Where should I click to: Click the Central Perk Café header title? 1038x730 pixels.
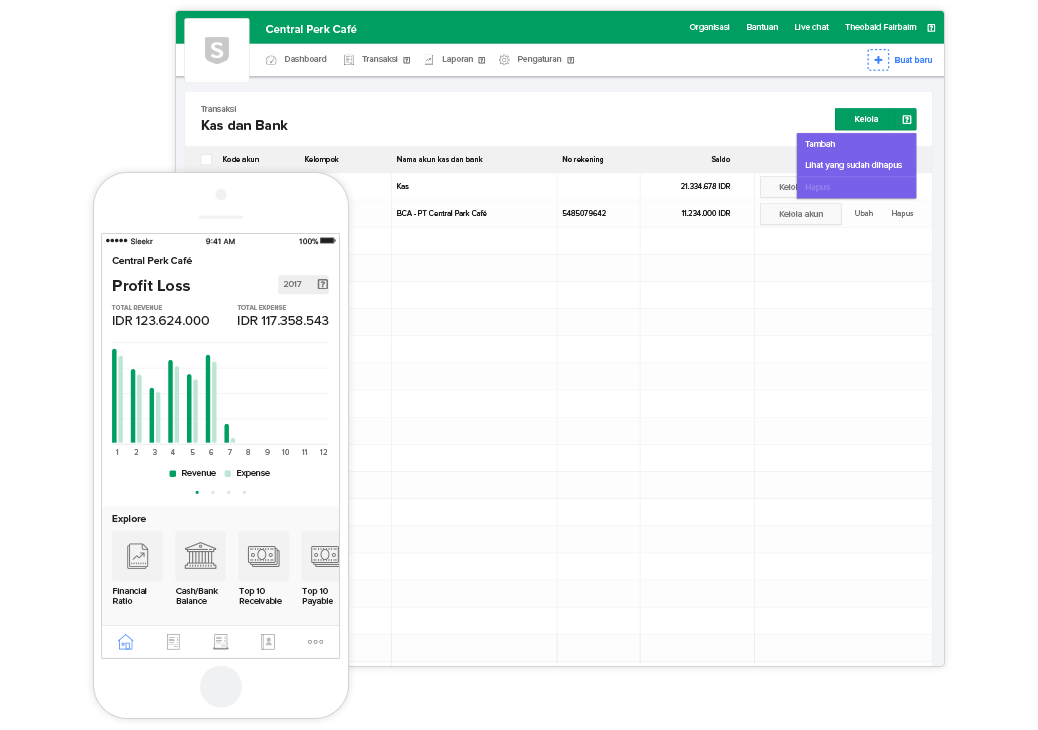point(311,29)
